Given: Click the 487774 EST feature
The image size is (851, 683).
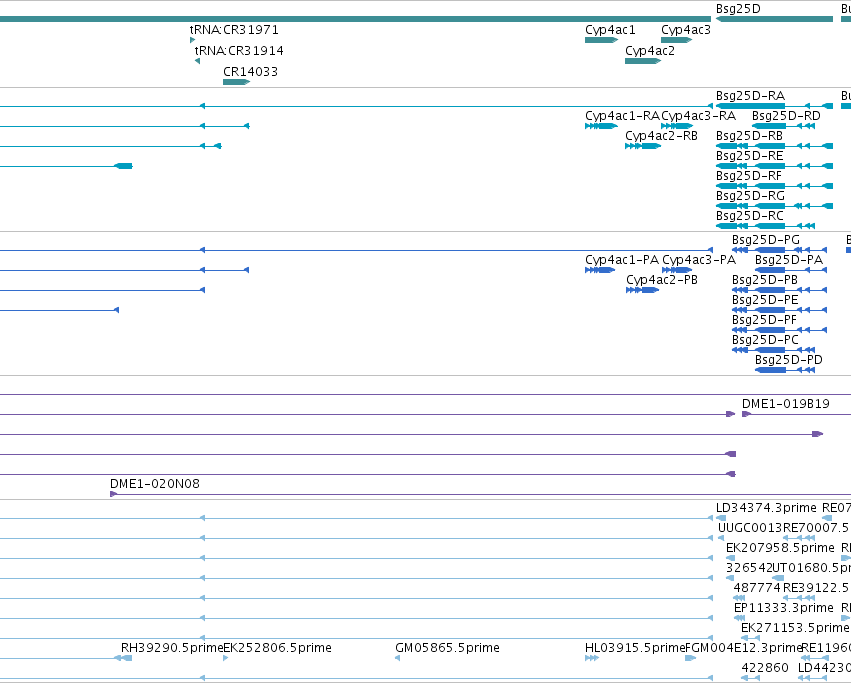Looking at the screenshot, I should [739, 598].
